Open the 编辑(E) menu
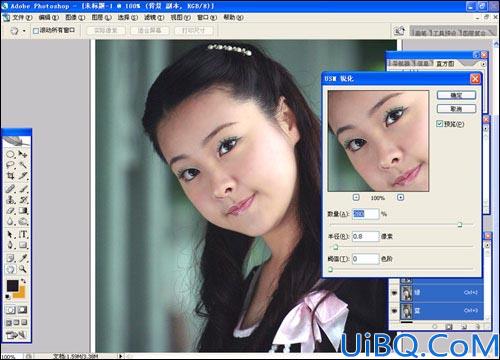This screenshot has height=360, width=500. point(49,17)
